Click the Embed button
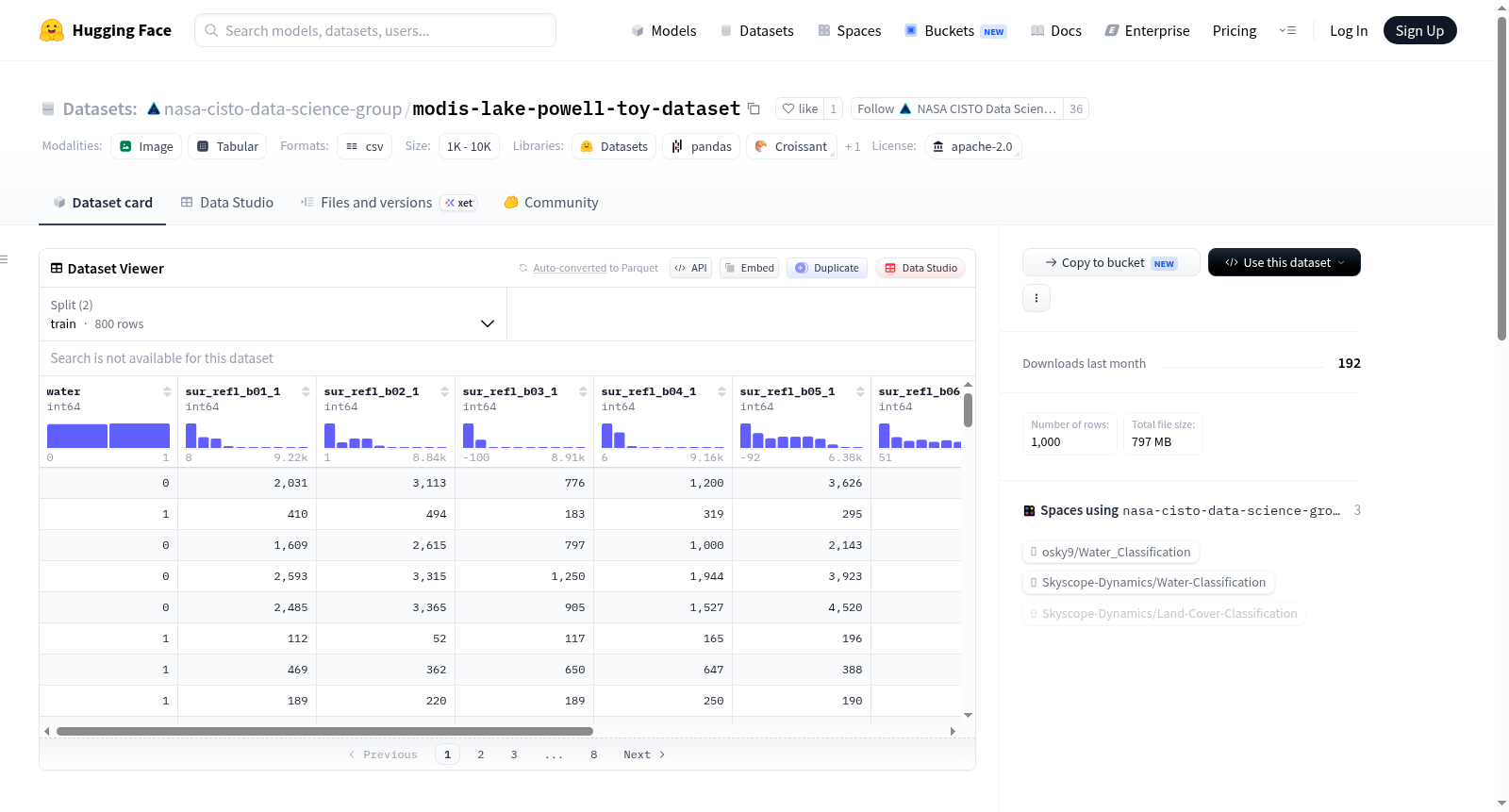Screen dimensions: 1509x812 click(748, 268)
